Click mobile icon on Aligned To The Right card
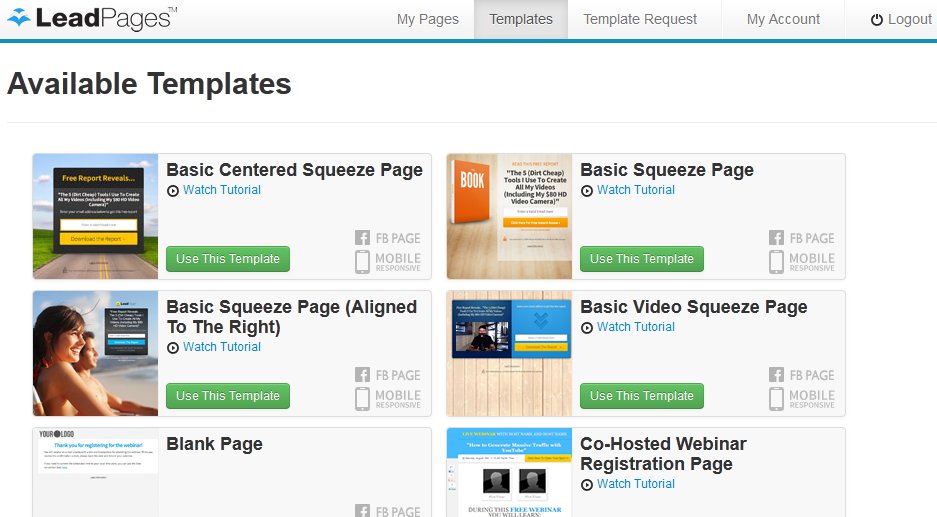 362,399
